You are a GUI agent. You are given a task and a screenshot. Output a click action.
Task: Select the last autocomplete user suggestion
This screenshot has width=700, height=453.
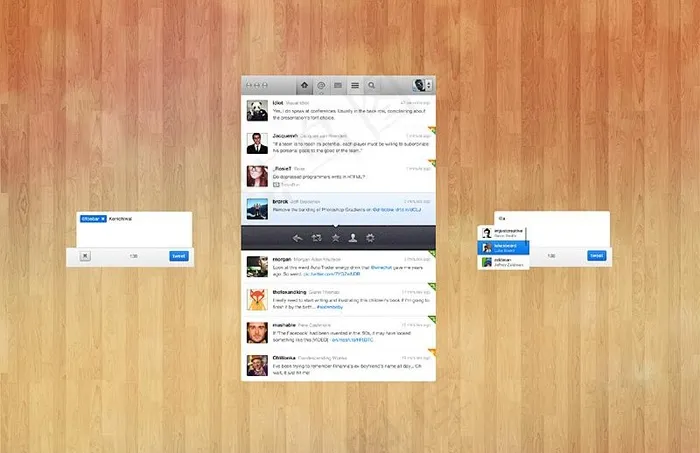click(501, 261)
